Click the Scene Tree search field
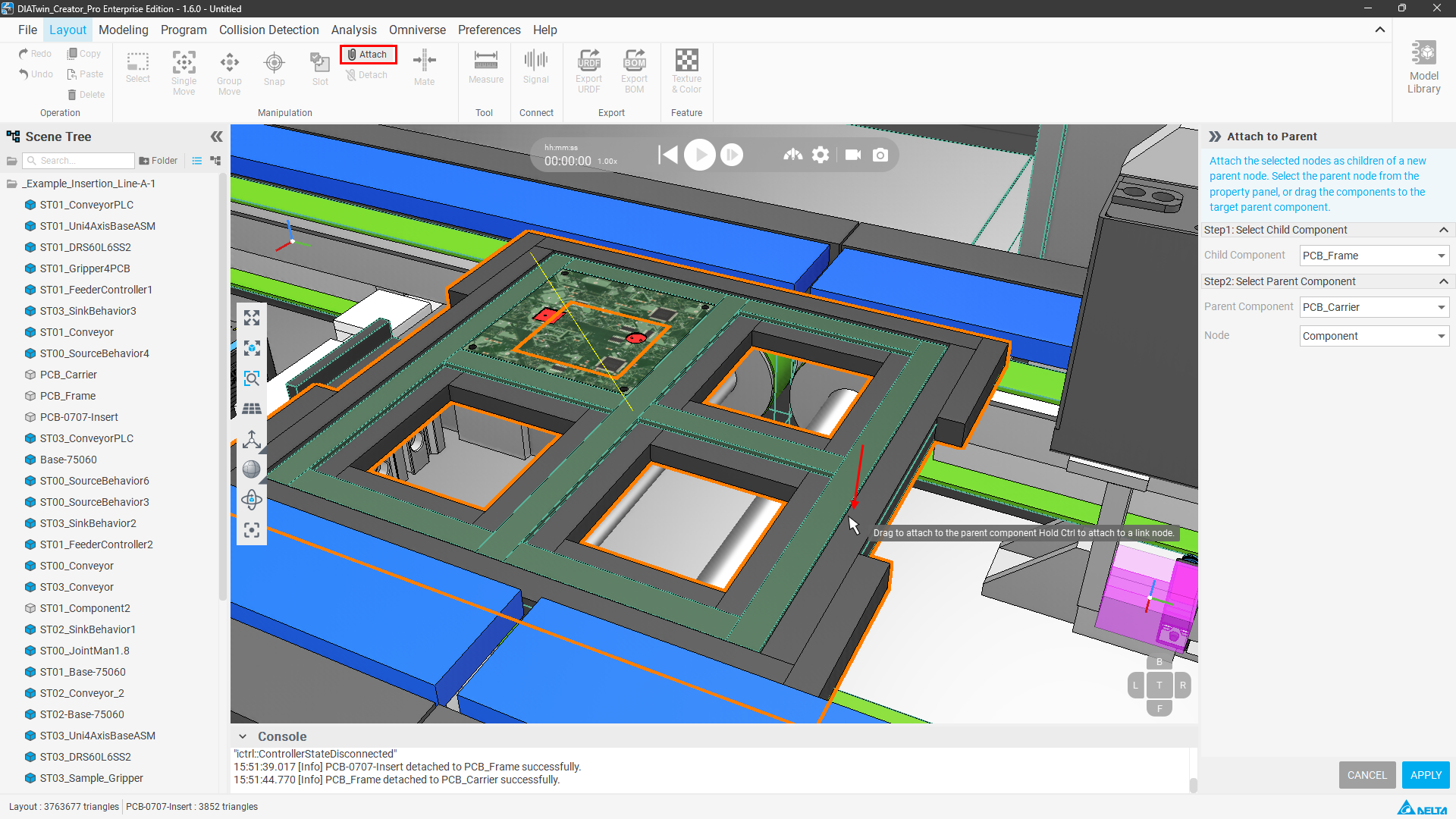 pos(79,161)
